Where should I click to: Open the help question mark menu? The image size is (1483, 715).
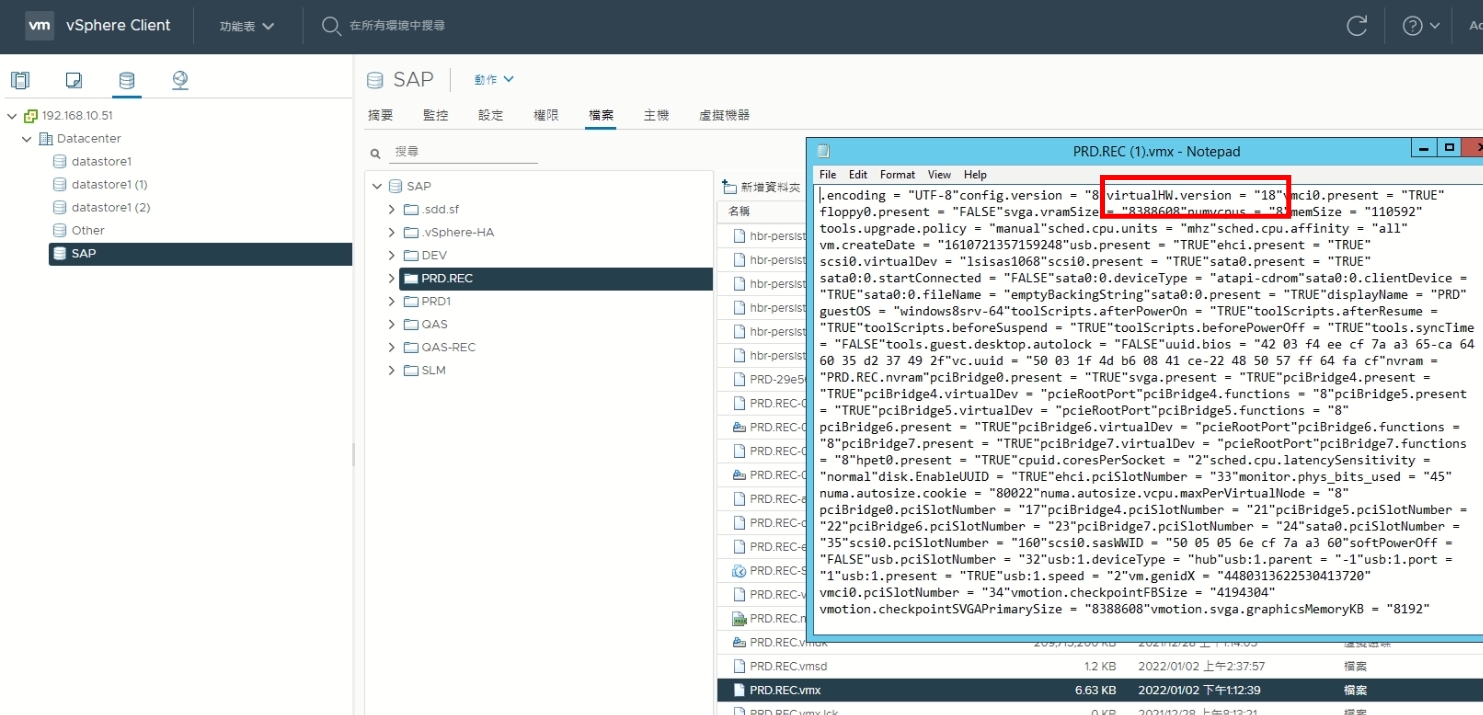click(1420, 26)
